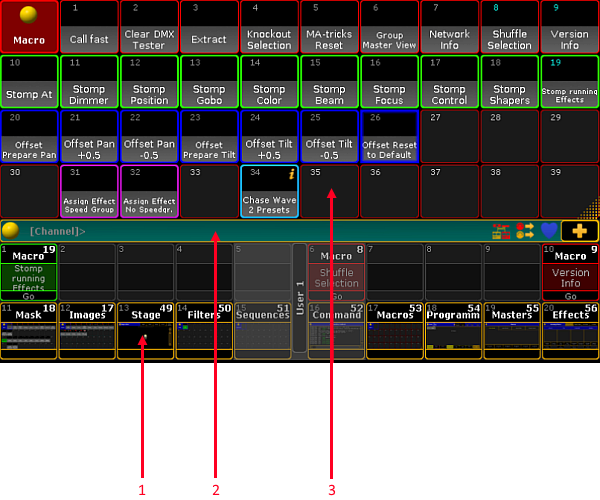Click the network session consoles icon
The height and width of the screenshot is (500, 600).
click(501, 231)
